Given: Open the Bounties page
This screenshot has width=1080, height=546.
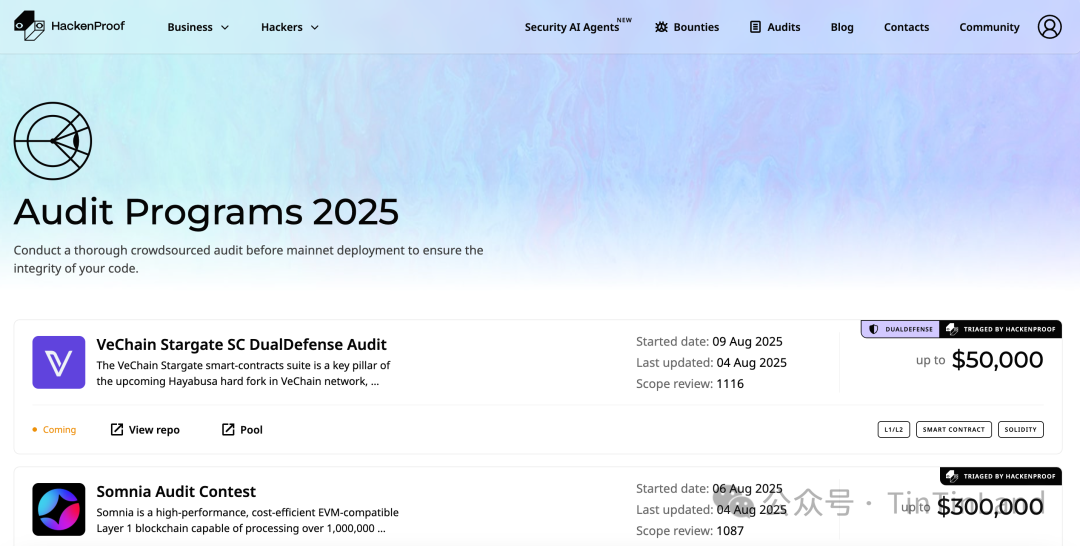Looking at the screenshot, I should 687,27.
